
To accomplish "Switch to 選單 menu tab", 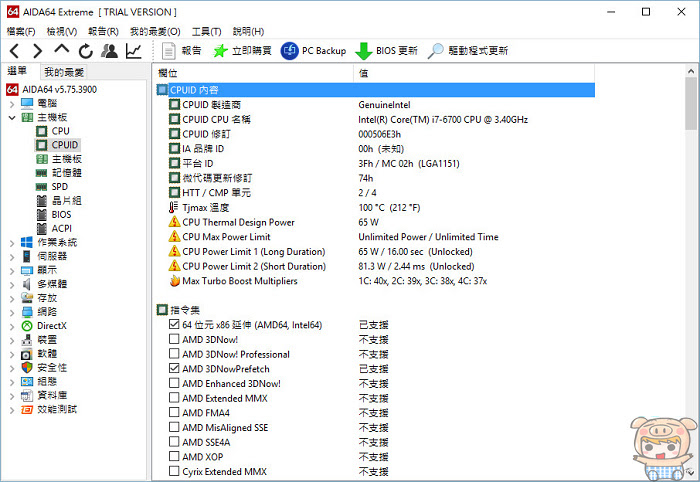I will tap(17, 71).
